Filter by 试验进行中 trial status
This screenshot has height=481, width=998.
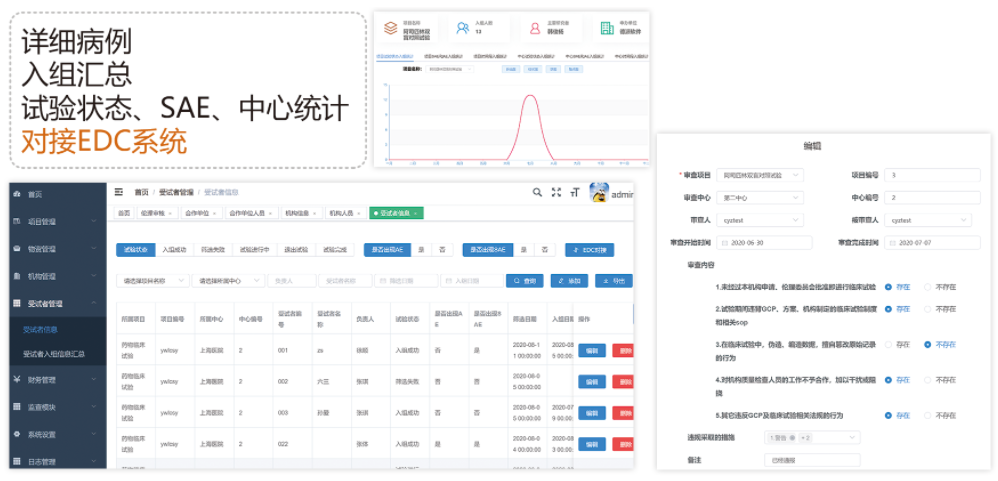[255, 250]
